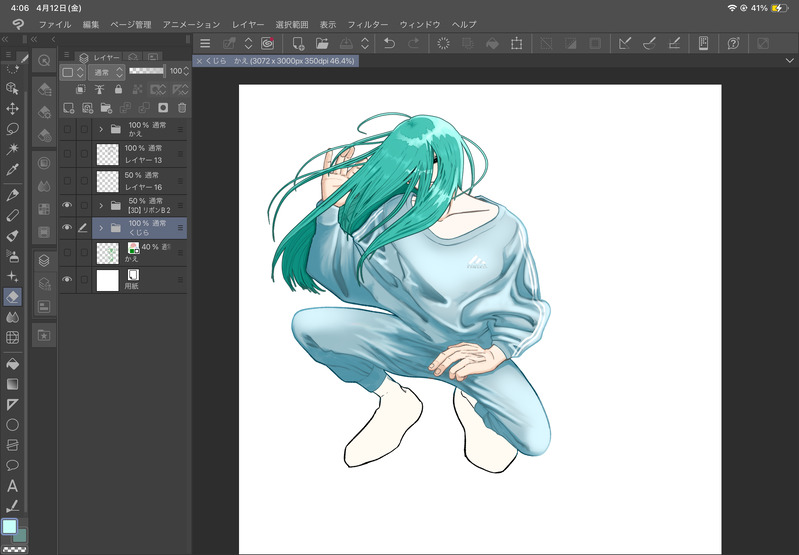Hide the くじら folder layer

click(67, 228)
